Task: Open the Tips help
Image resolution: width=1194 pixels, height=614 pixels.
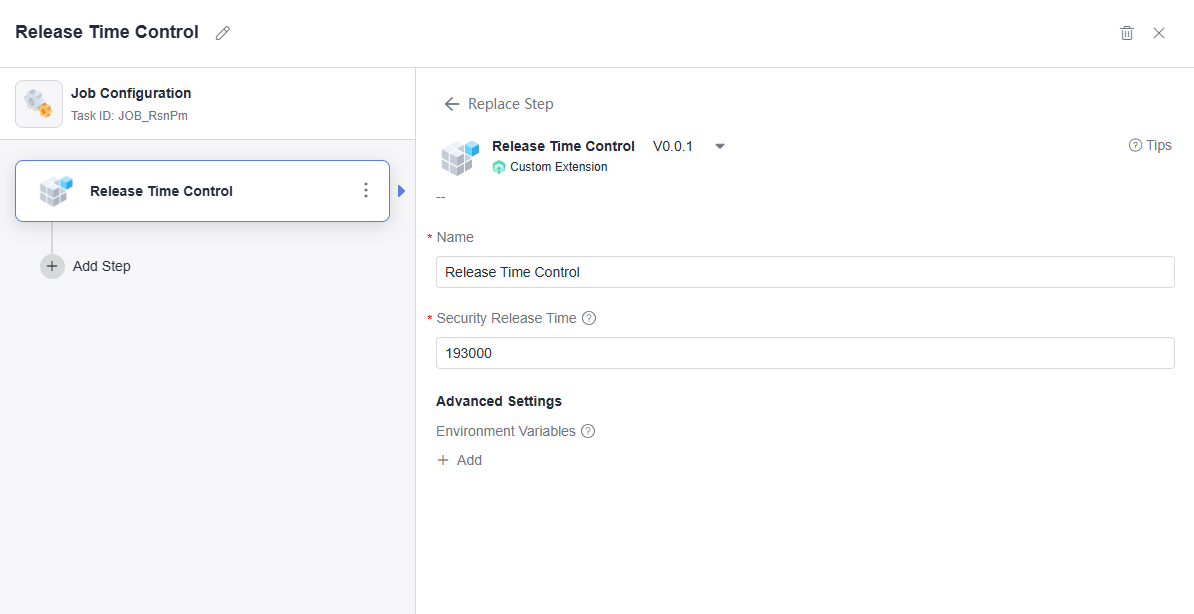Action: [x=1150, y=145]
